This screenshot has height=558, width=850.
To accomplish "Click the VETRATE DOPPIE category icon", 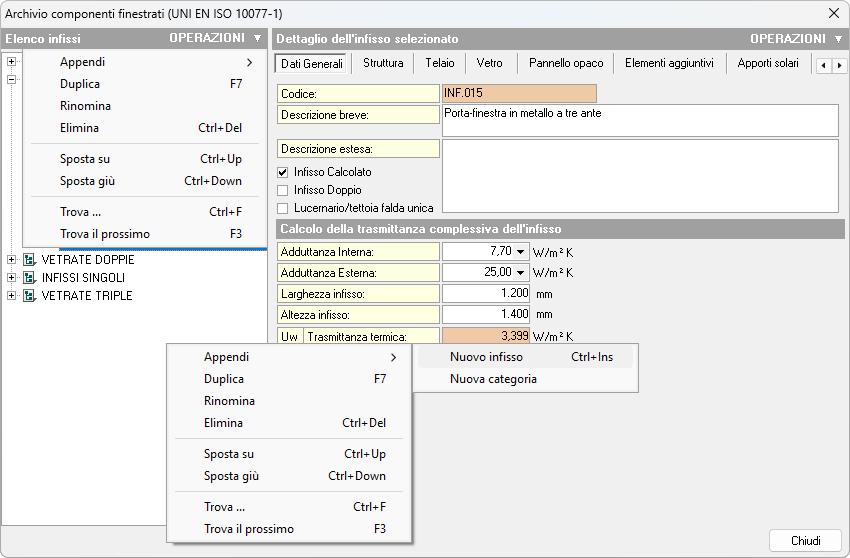I will [29, 260].
